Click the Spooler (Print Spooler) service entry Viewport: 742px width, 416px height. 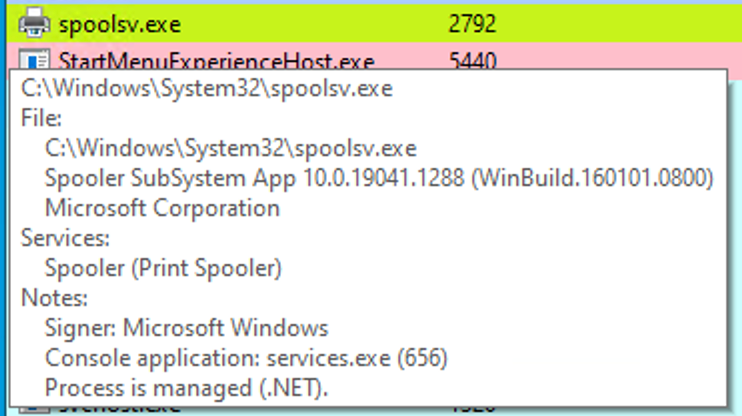[163, 268]
